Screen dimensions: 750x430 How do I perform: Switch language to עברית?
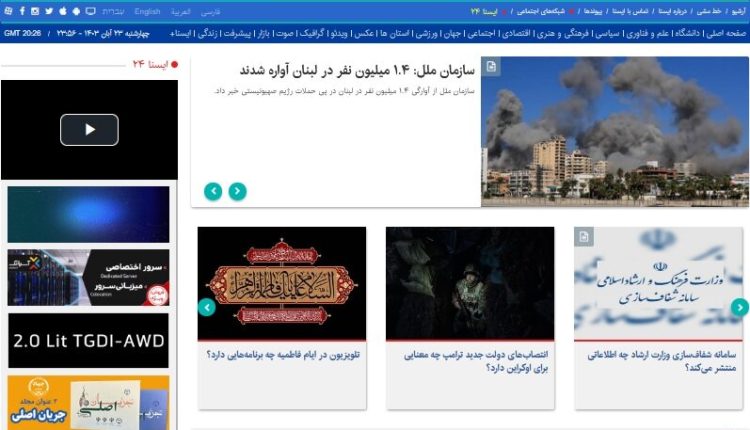(113, 11)
